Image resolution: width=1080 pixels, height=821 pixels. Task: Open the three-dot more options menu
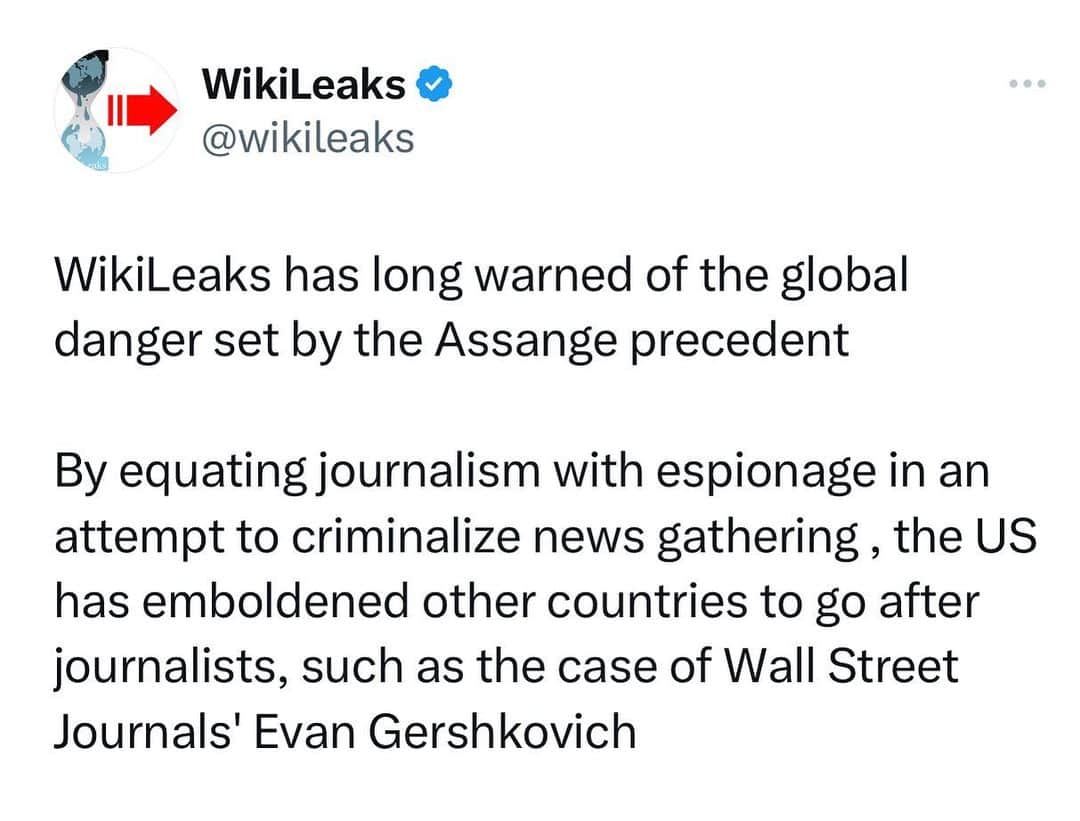(1027, 84)
